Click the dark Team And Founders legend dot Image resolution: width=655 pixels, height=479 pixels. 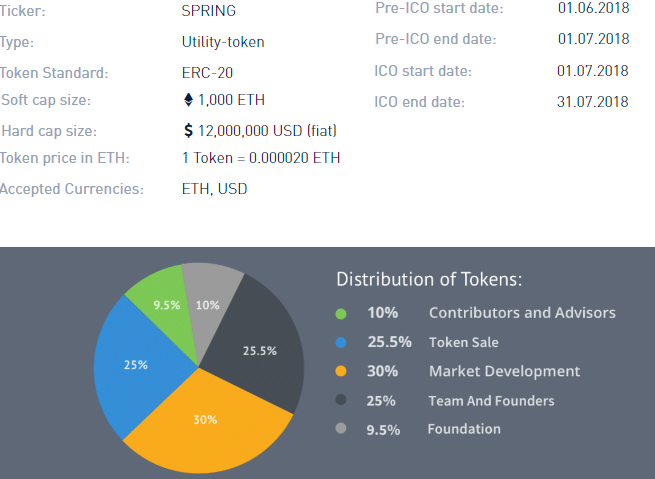tap(341, 400)
